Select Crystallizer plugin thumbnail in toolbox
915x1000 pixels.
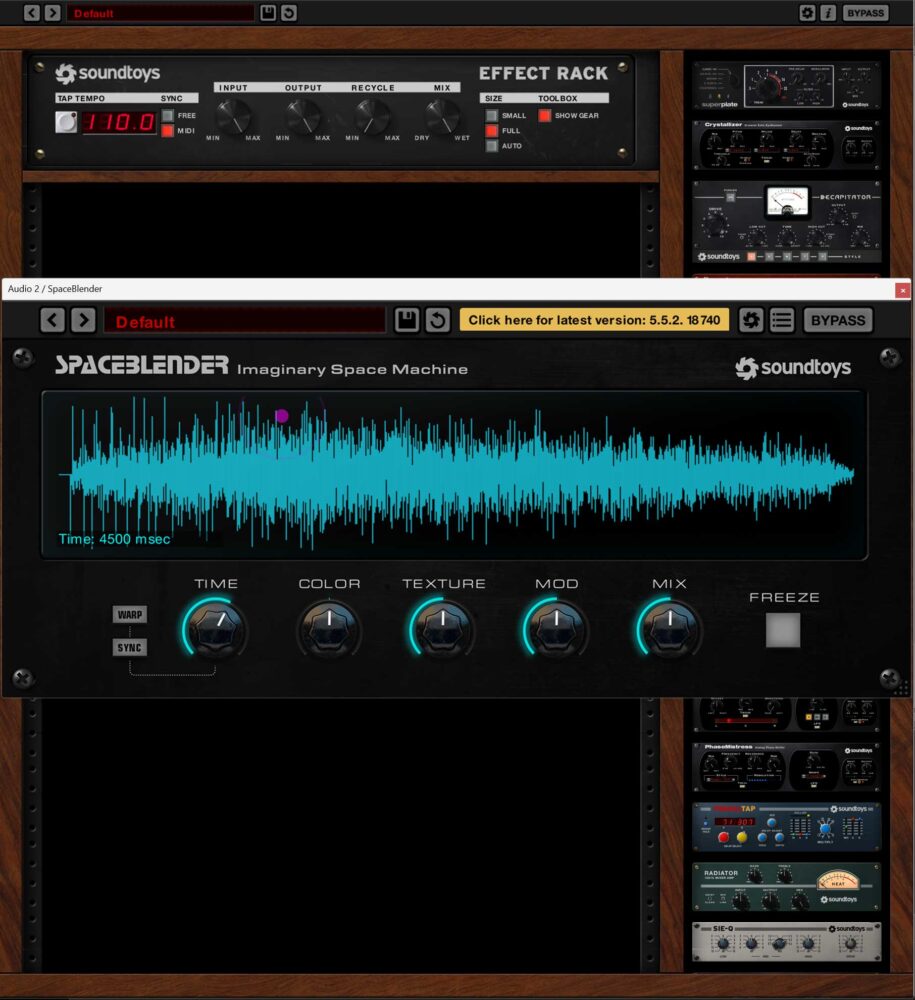pyautogui.click(x=786, y=145)
